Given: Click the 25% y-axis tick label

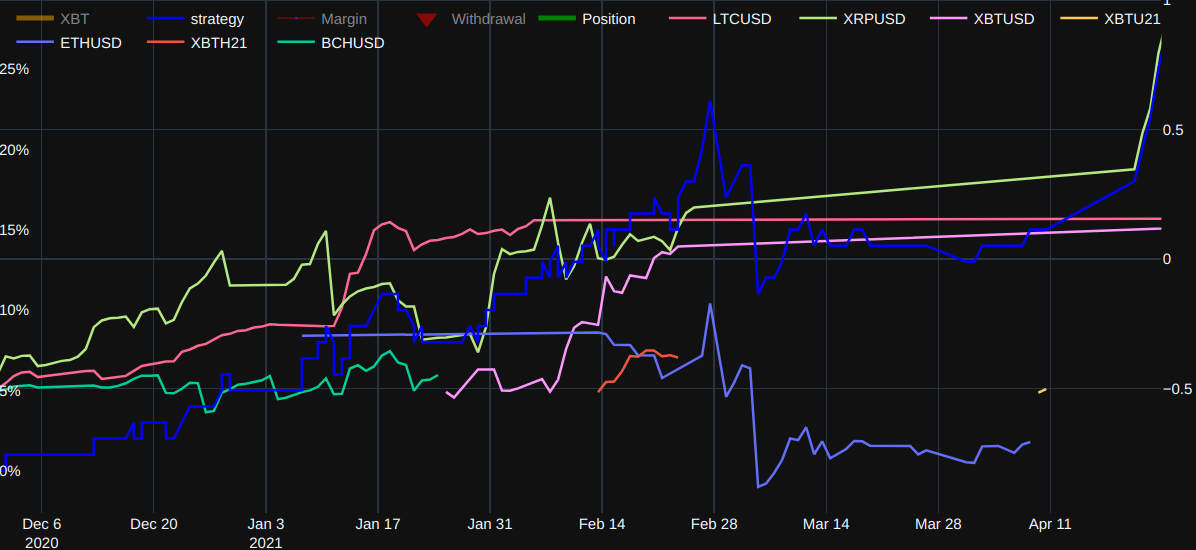Looking at the screenshot, I should tap(14, 69).
